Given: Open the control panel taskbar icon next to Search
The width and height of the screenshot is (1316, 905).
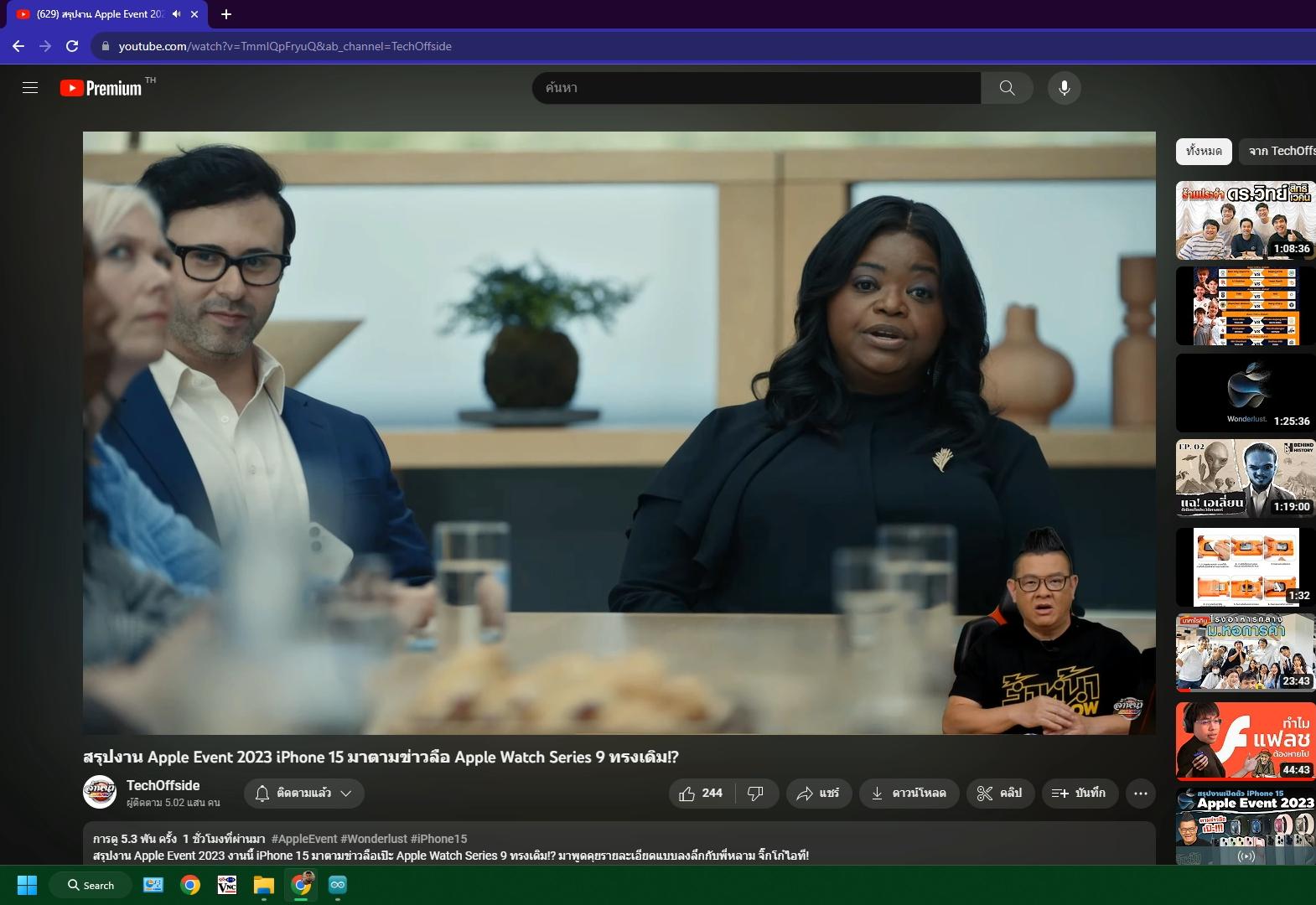Looking at the screenshot, I should click(x=153, y=885).
